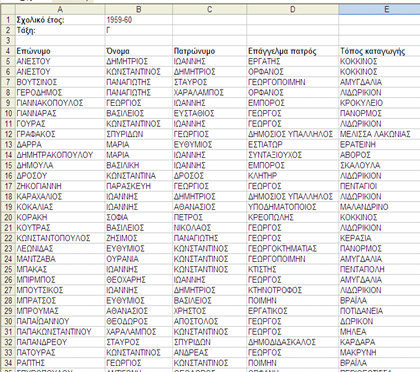Click surname cell 'ΔΑΡΡΑ'
420x372 pixels.
[x=60, y=145]
